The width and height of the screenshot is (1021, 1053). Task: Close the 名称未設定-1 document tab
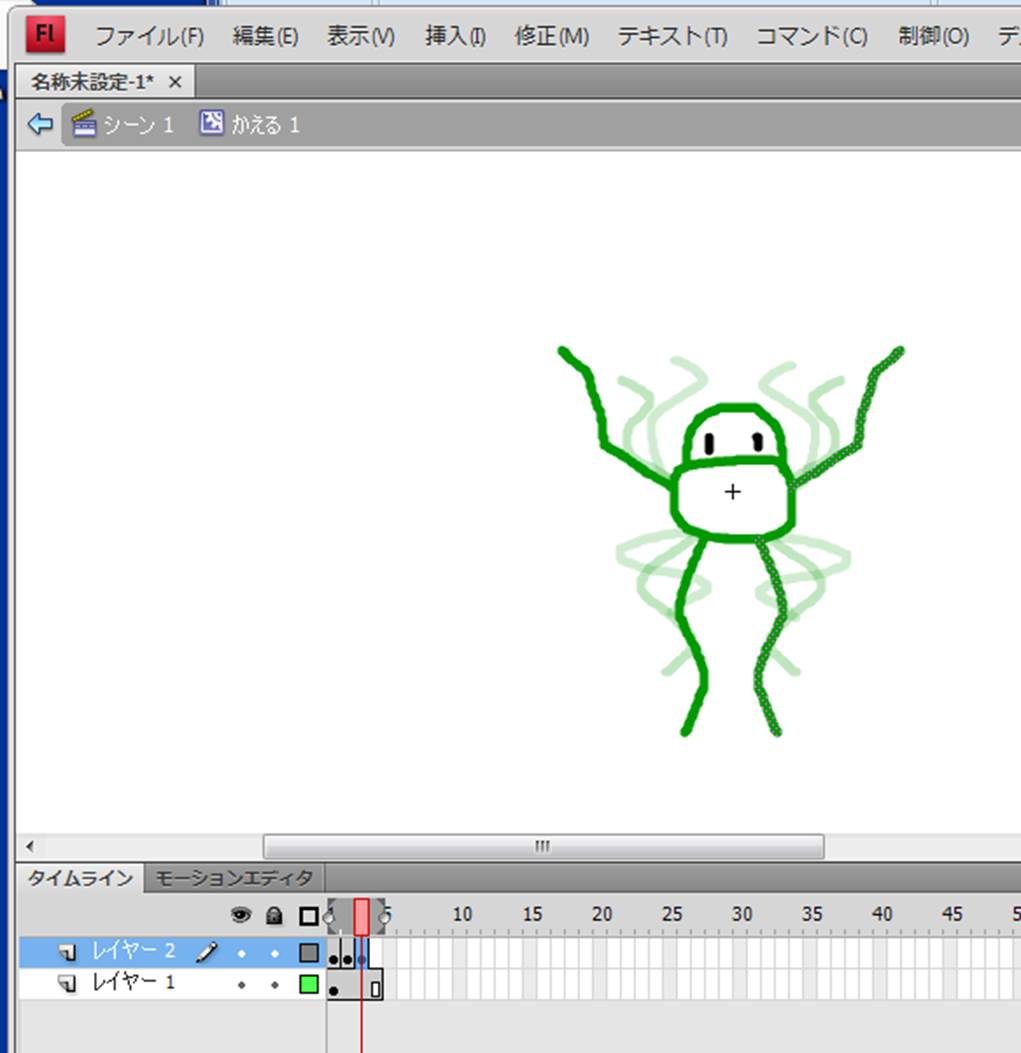pos(175,81)
